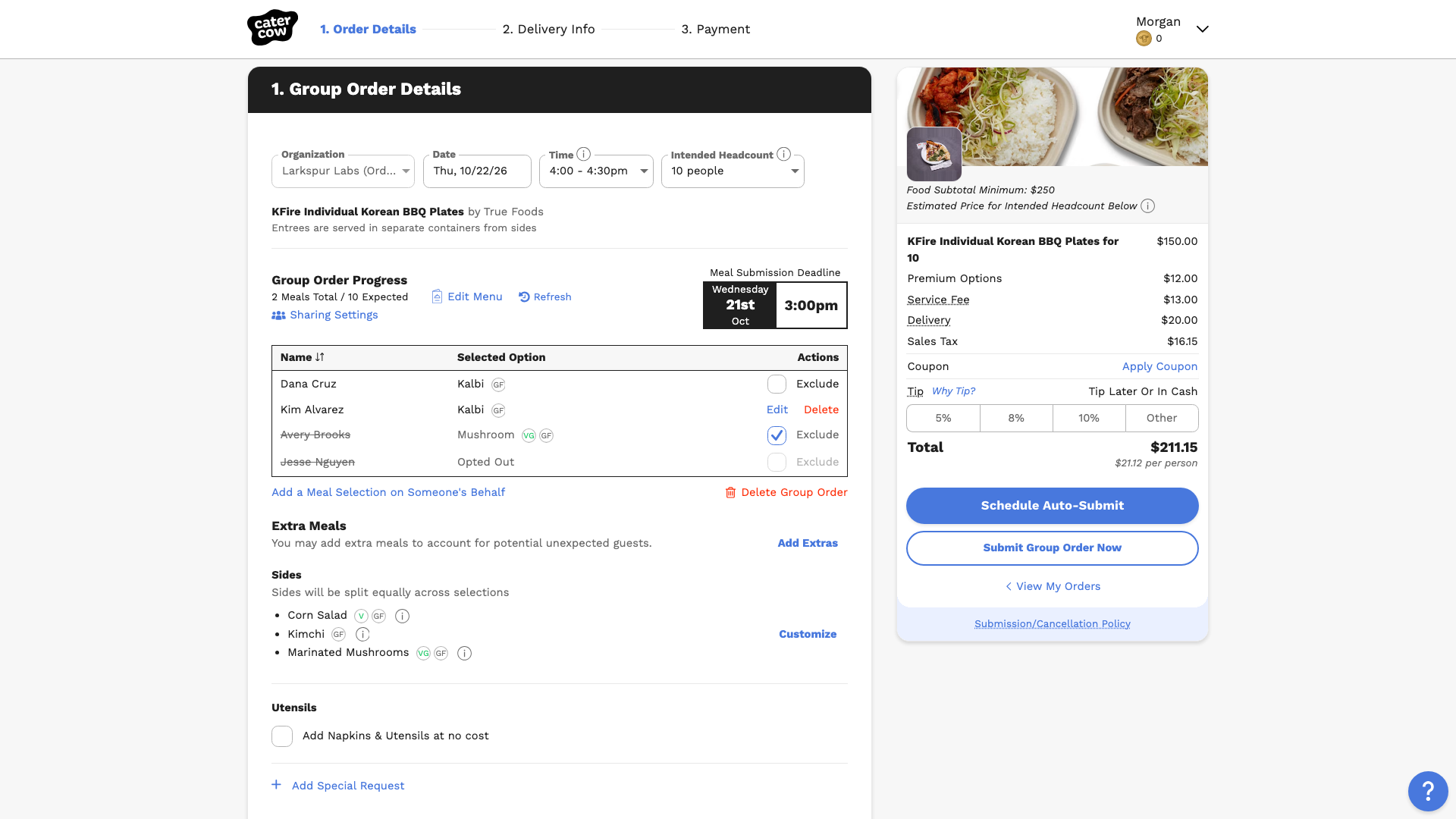The height and width of the screenshot is (819, 1456).
Task: Go to step 1. Order Details
Action: (x=368, y=29)
